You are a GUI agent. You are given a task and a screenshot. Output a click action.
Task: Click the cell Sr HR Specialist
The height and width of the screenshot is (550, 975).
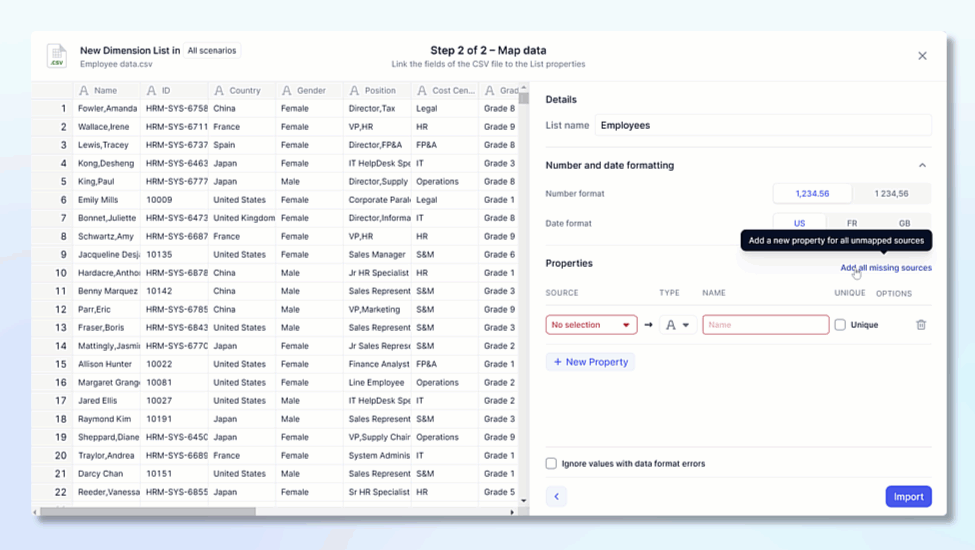tap(379, 492)
